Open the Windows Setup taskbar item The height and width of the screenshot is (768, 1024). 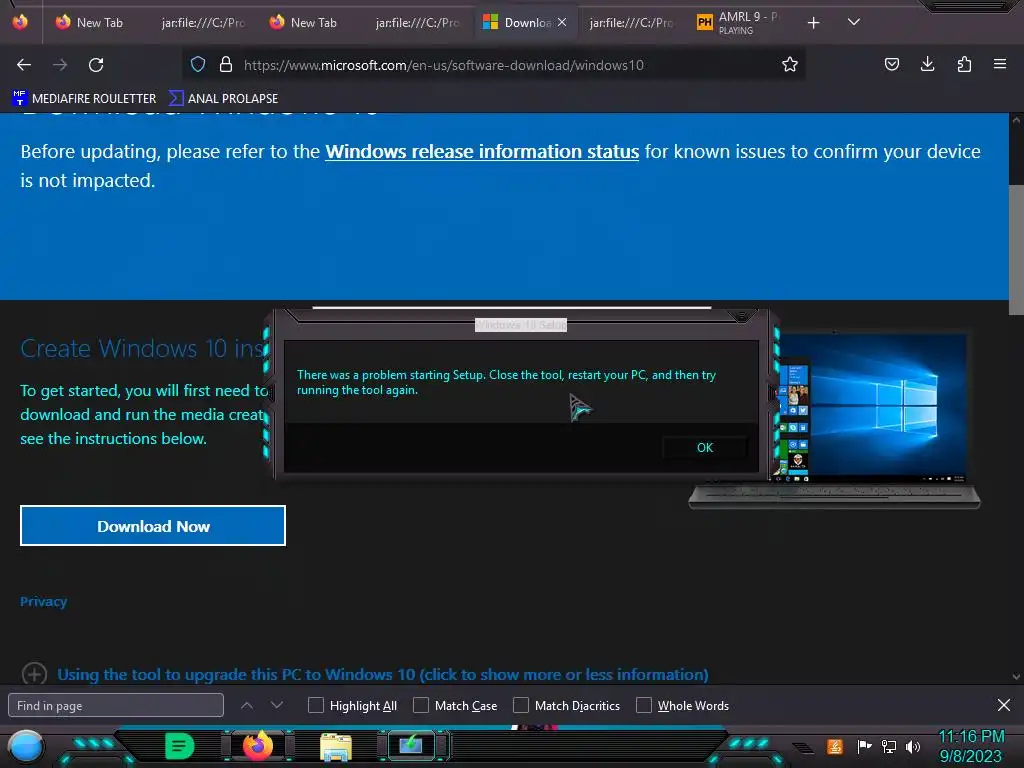(411, 746)
